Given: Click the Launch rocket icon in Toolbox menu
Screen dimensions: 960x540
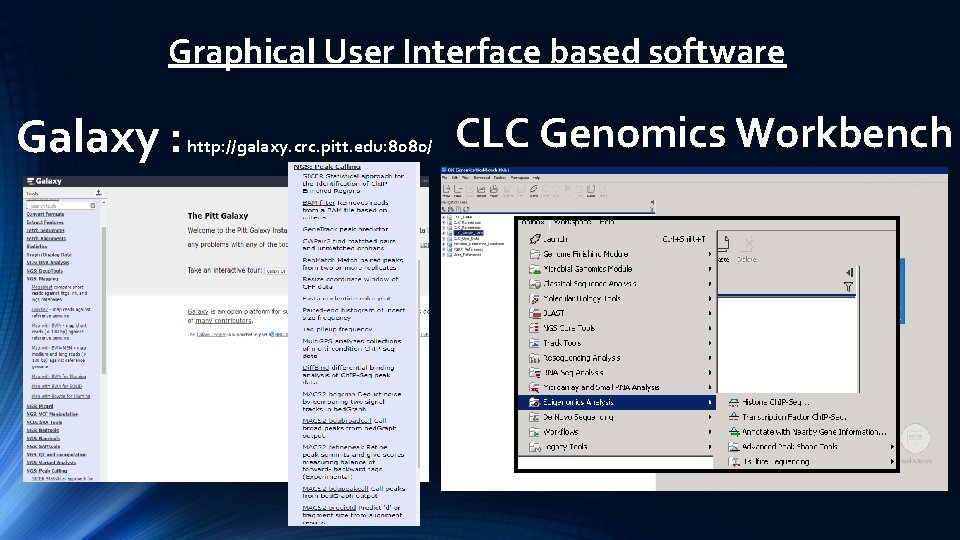Looking at the screenshot, I should [x=535, y=239].
